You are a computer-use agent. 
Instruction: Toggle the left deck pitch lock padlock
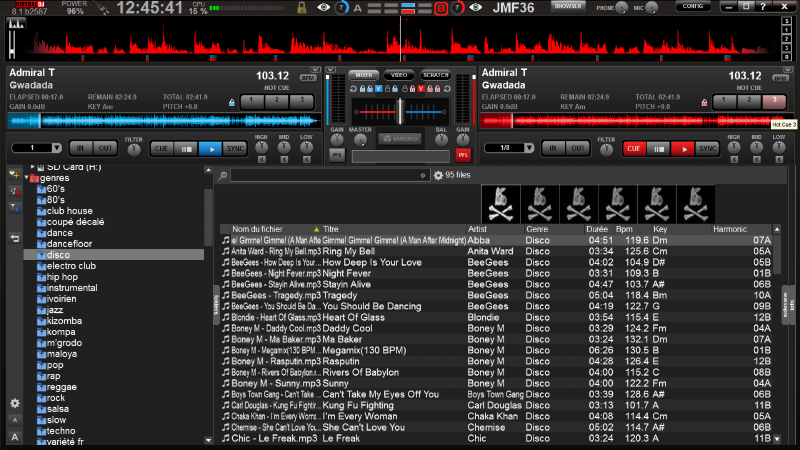232,101
